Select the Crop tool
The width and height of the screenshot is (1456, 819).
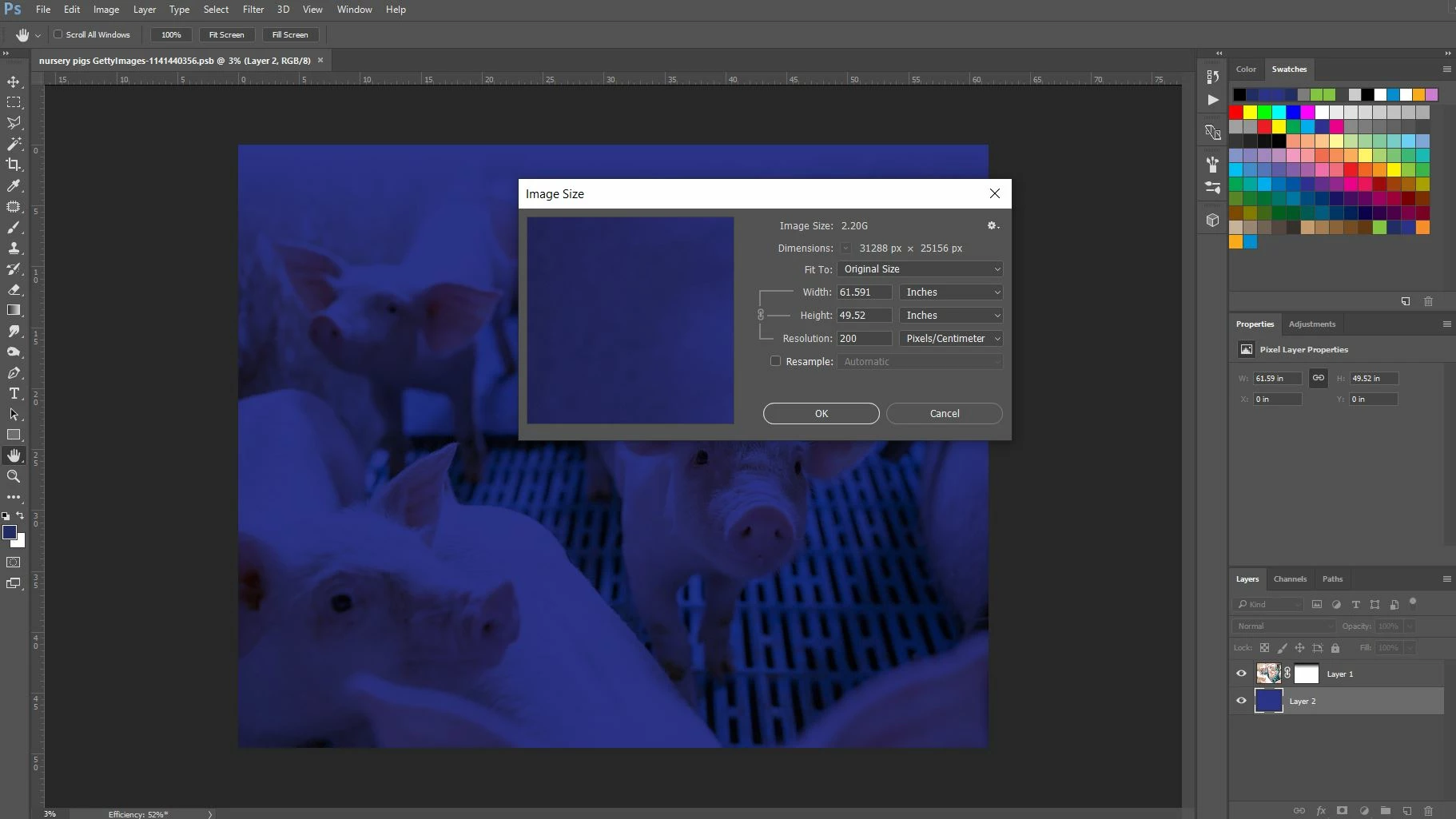[x=14, y=165]
